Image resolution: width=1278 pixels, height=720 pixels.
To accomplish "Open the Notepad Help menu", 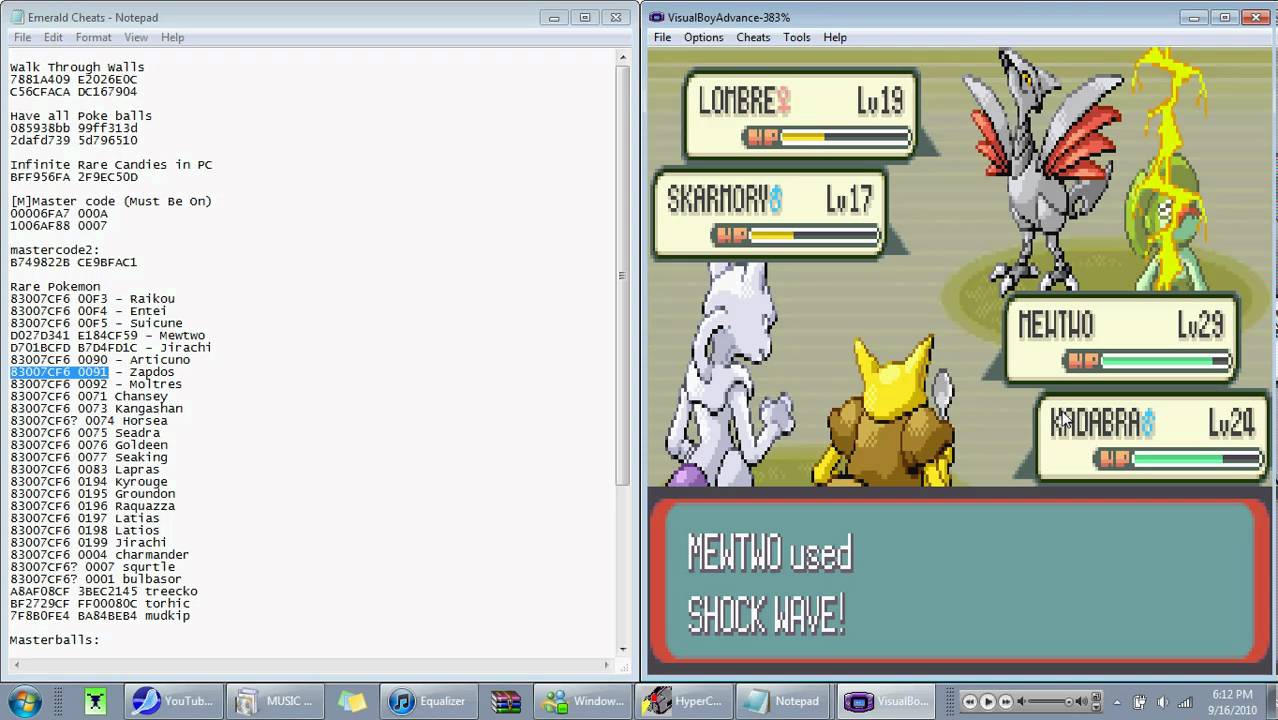I will 172,37.
